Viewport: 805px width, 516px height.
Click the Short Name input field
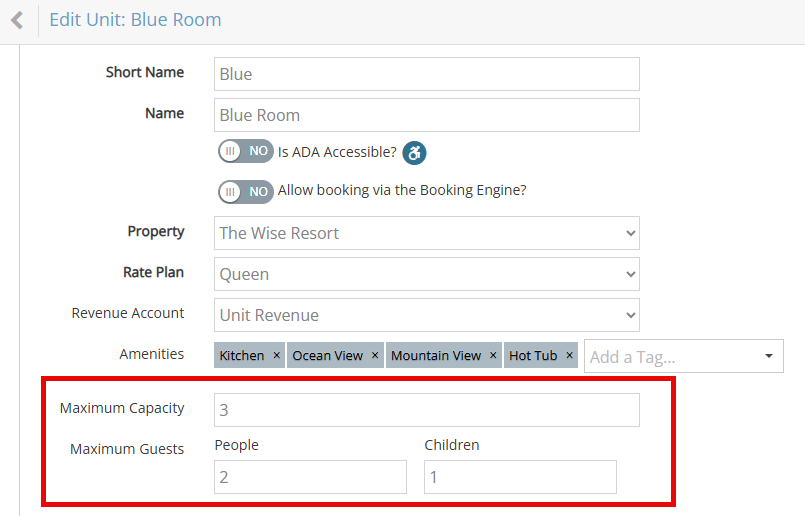point(427,74)
